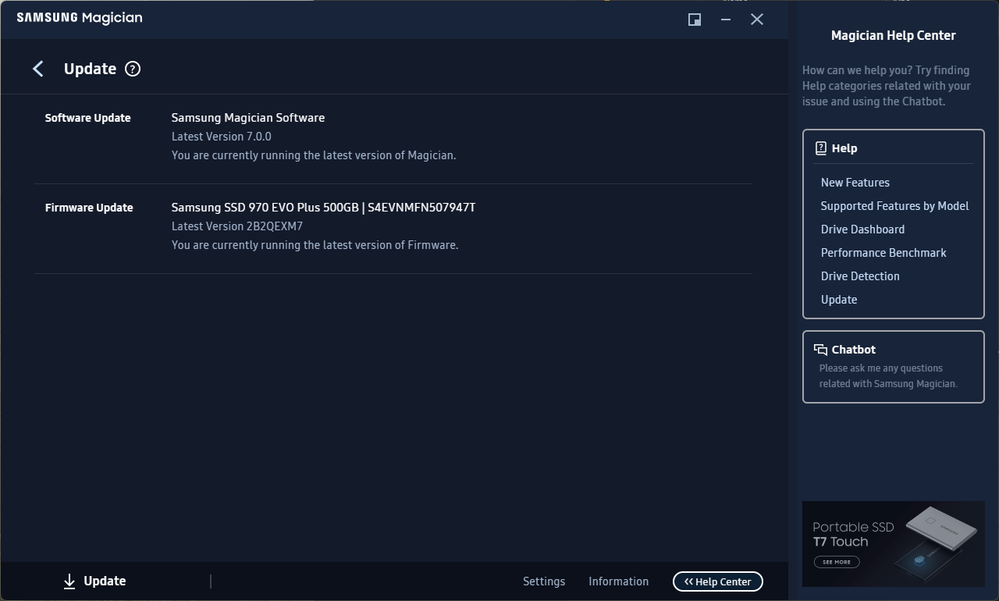Click the Samsung SSD 970 EVO Plus entry
This screenshot has width=999, height=601.
click(323, 208)
